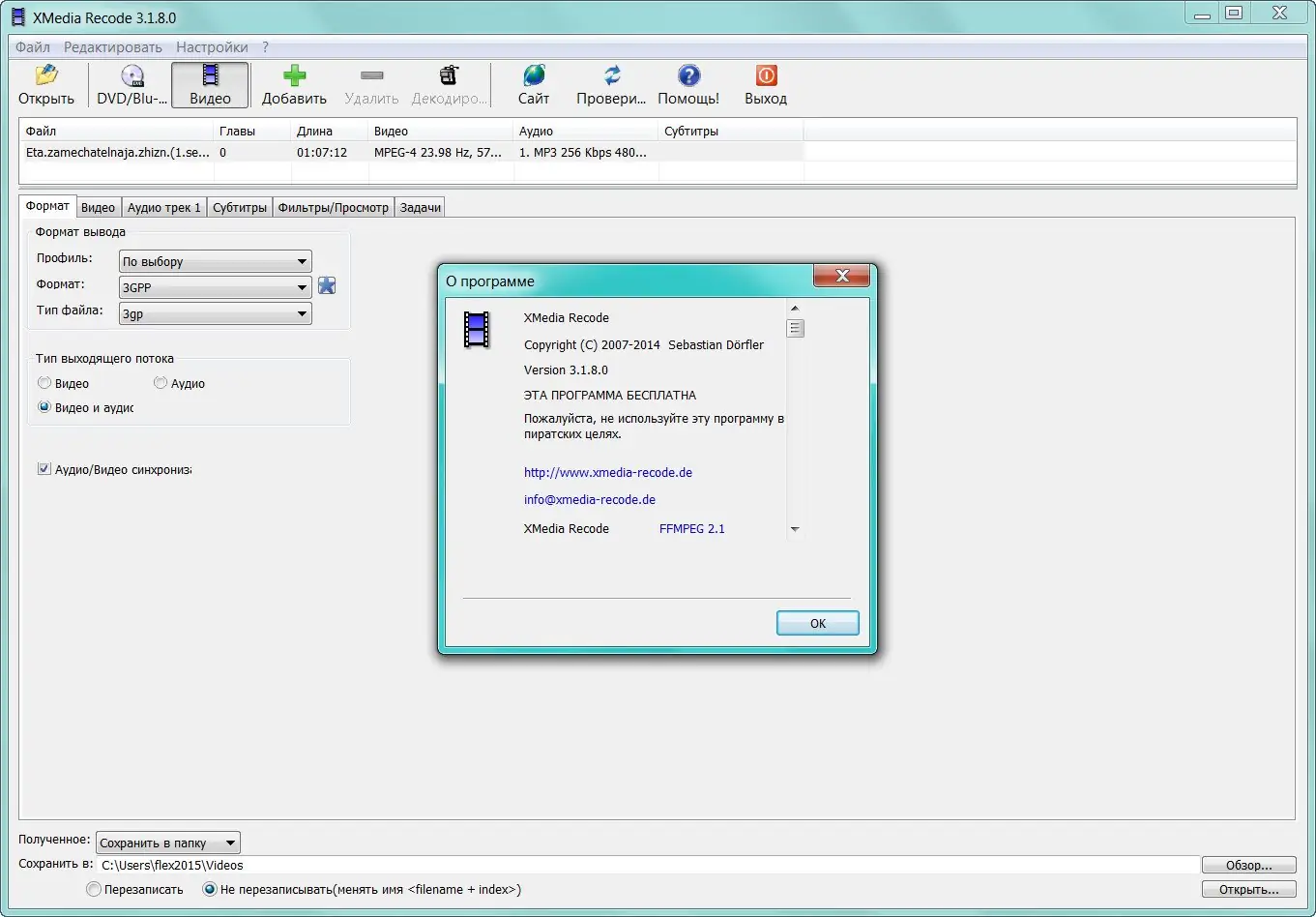Screen dimensions: 1316x917
Task: Toggle the Аудио/Видео синхронизация checkbox
Action: [44, 469]
